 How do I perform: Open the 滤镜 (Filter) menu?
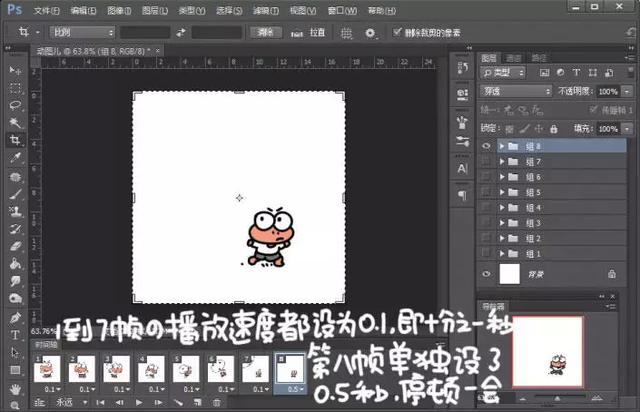pyautogui.click(x=266, y=11)
